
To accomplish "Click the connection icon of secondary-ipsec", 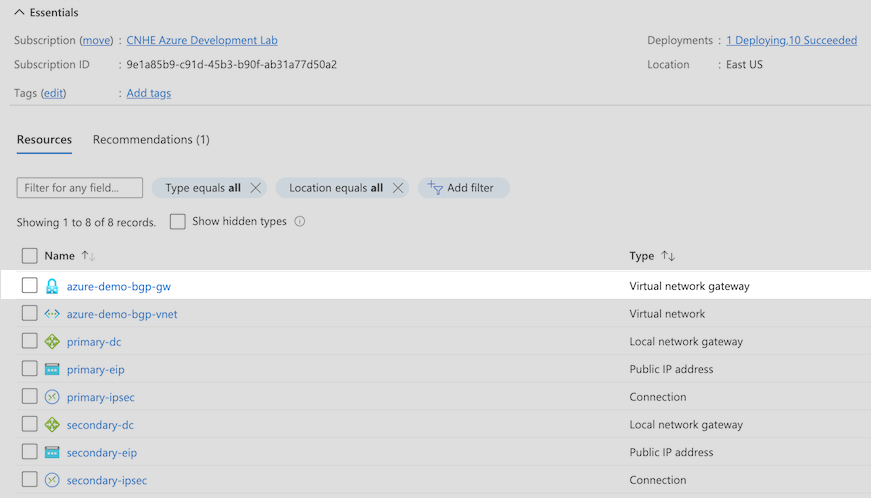I will click(52, 480).
